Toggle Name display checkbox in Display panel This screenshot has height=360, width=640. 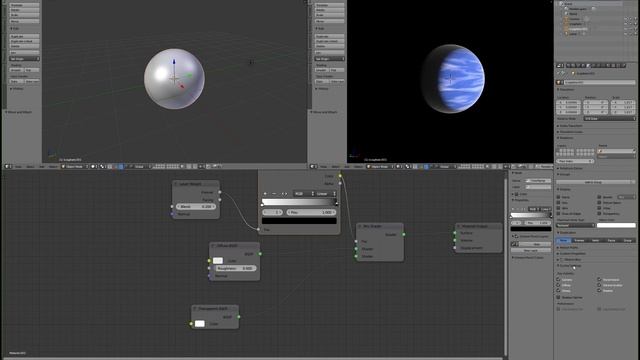click(558, 197)
